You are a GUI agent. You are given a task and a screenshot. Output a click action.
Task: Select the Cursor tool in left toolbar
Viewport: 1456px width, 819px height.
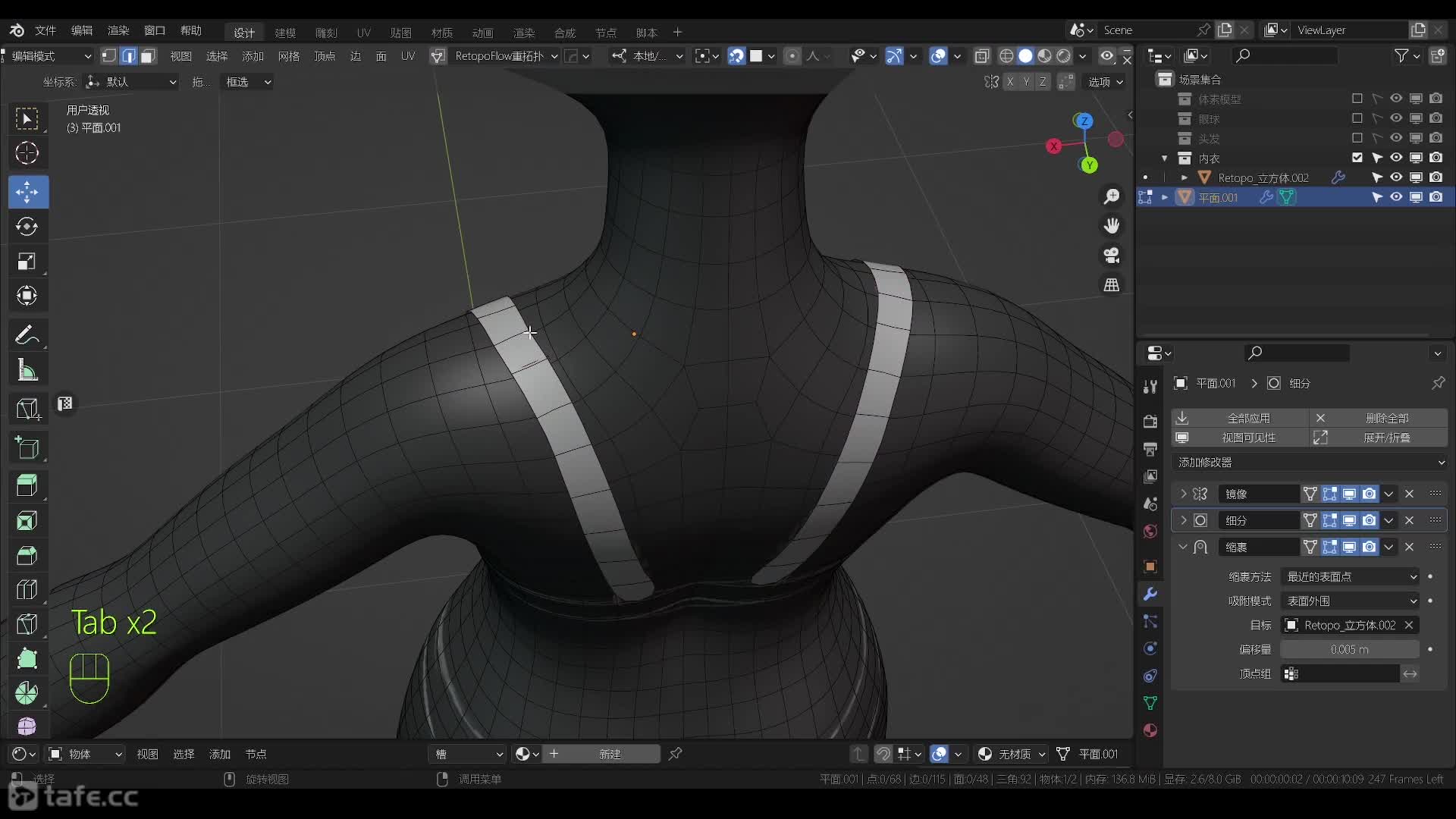tap(27, 153)
